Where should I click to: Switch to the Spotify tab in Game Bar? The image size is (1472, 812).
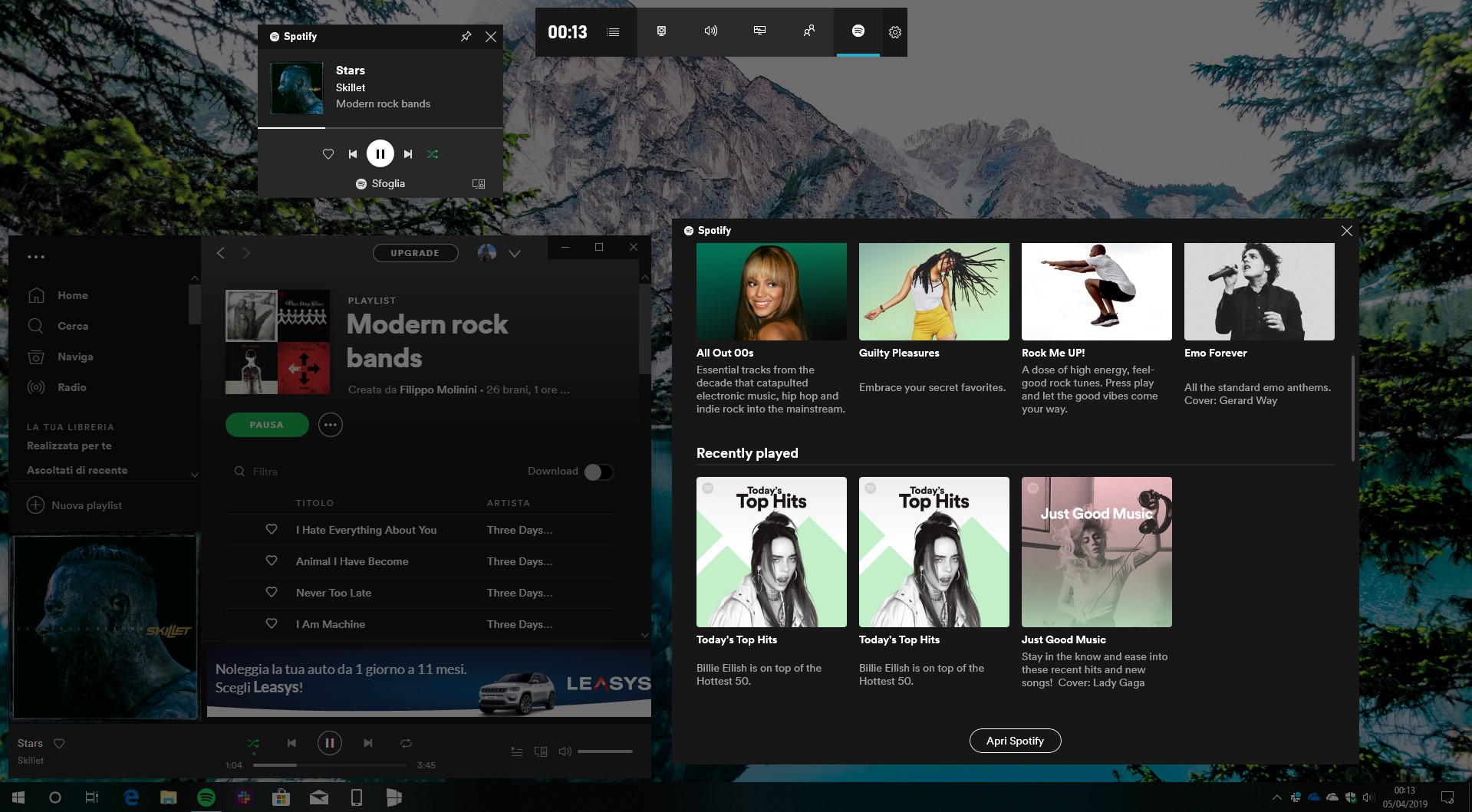coord(857,31)
